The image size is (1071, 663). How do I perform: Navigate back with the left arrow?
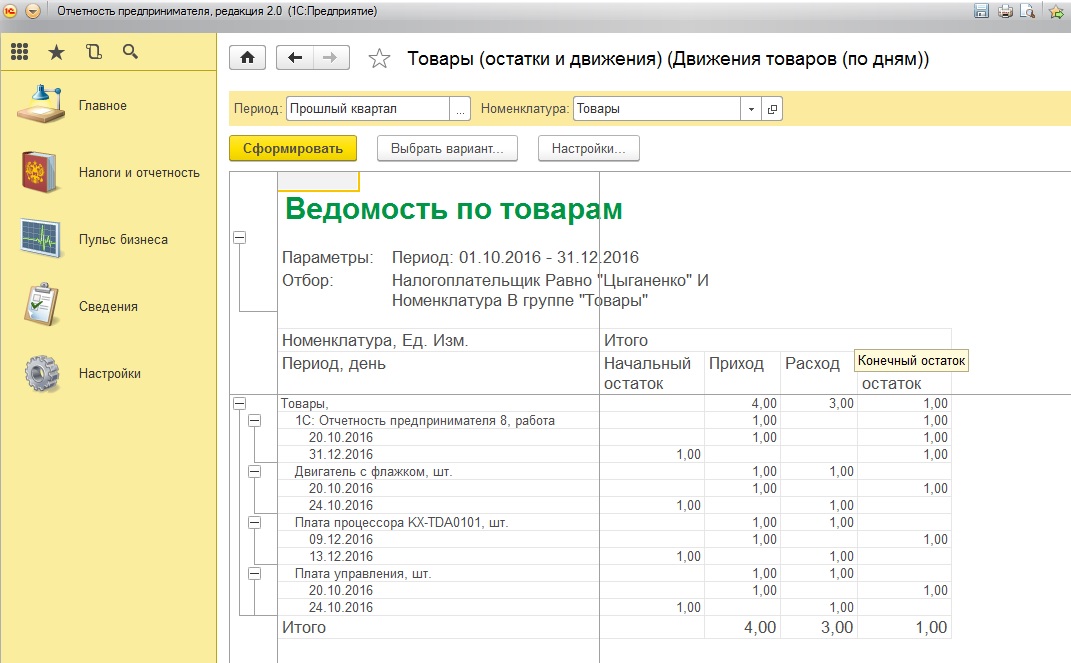294,58
